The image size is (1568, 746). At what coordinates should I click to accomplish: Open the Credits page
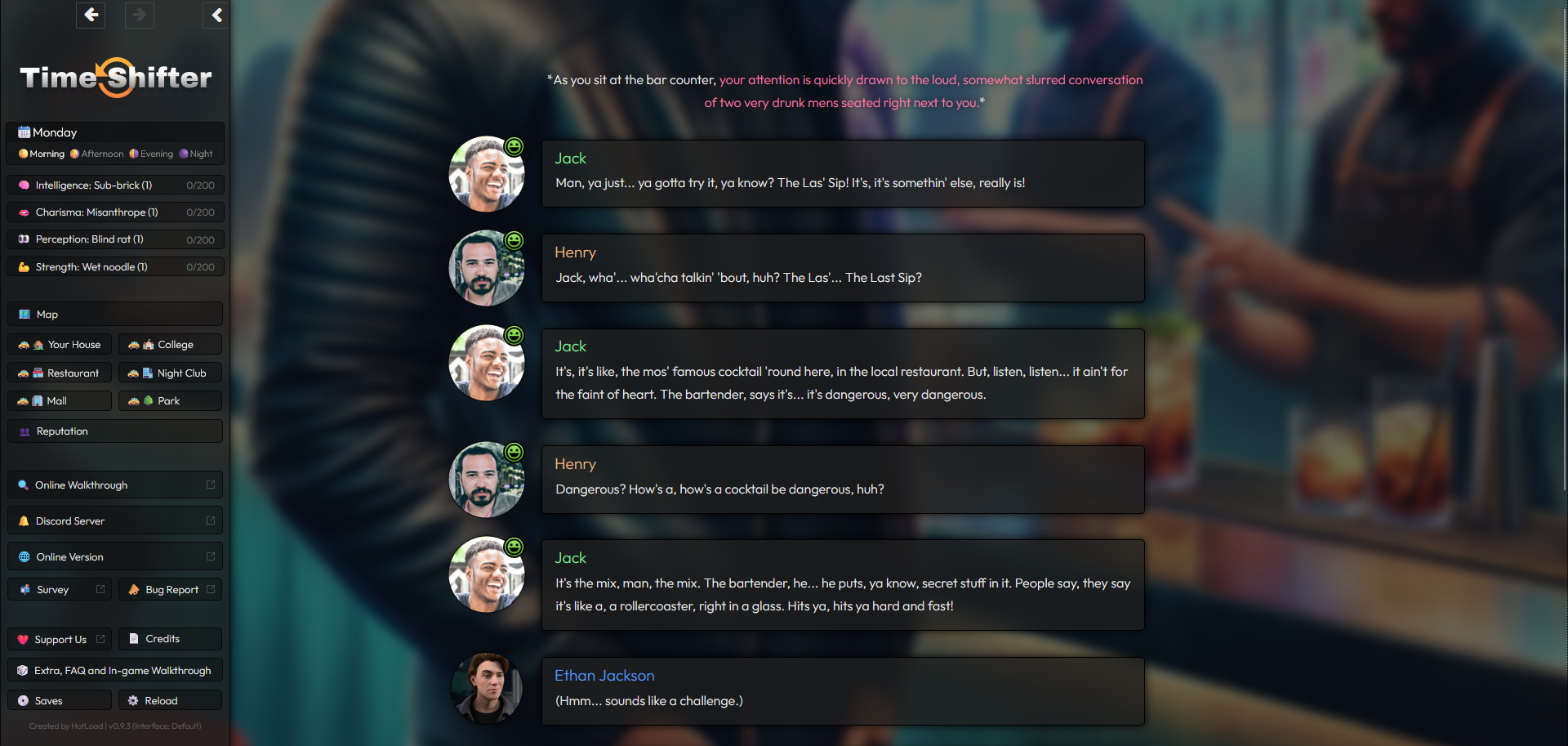click(x=170, y=639)
